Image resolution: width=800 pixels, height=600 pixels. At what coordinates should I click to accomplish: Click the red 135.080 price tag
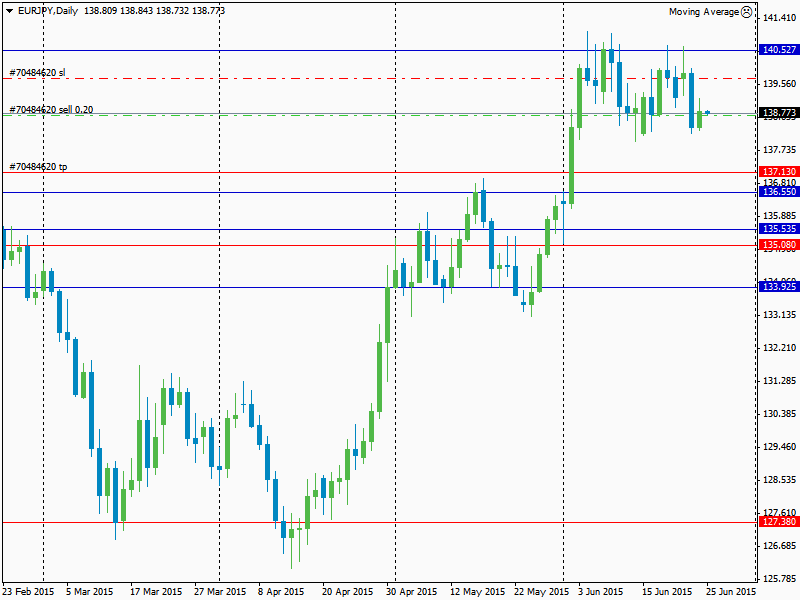pyautogui.click(x=779, y=244)
